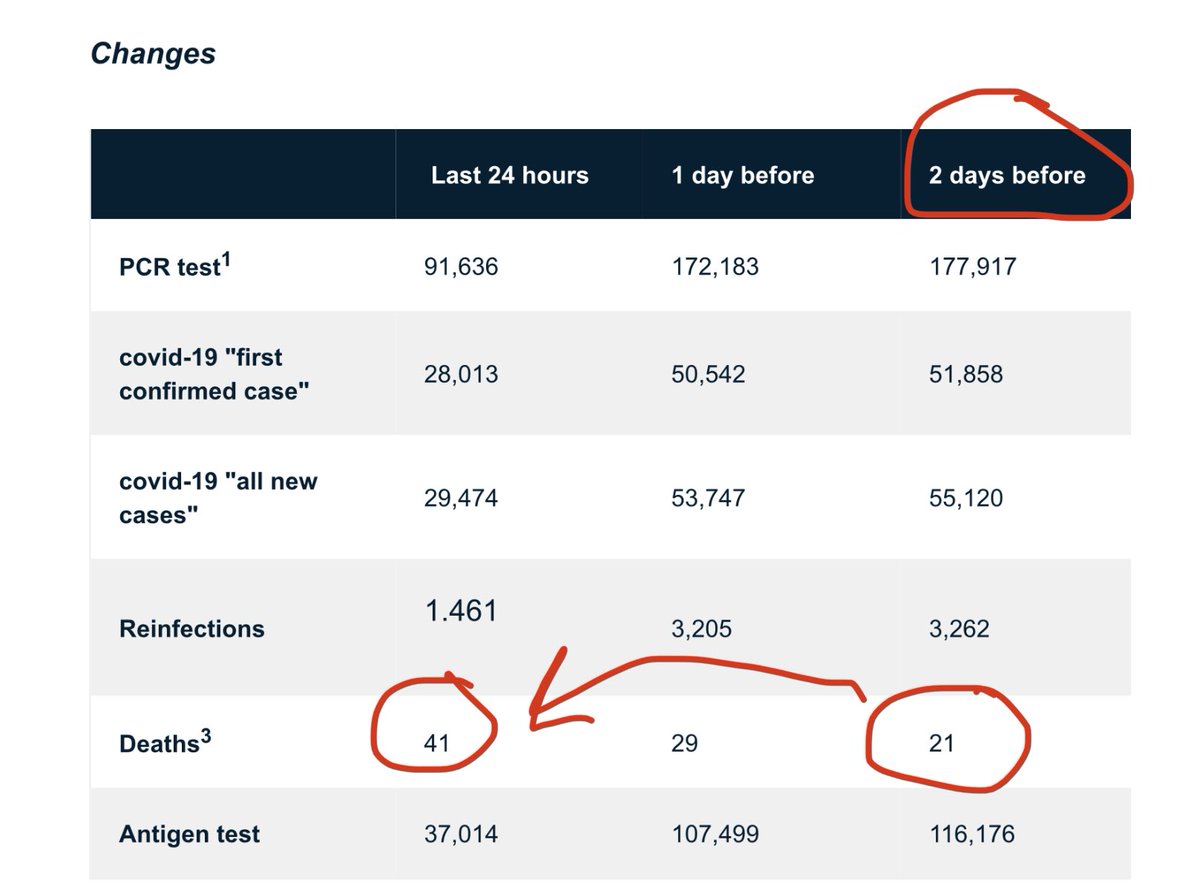Click the Deaths value 29
Screen dimensions: 1200x894
point(685,743)
